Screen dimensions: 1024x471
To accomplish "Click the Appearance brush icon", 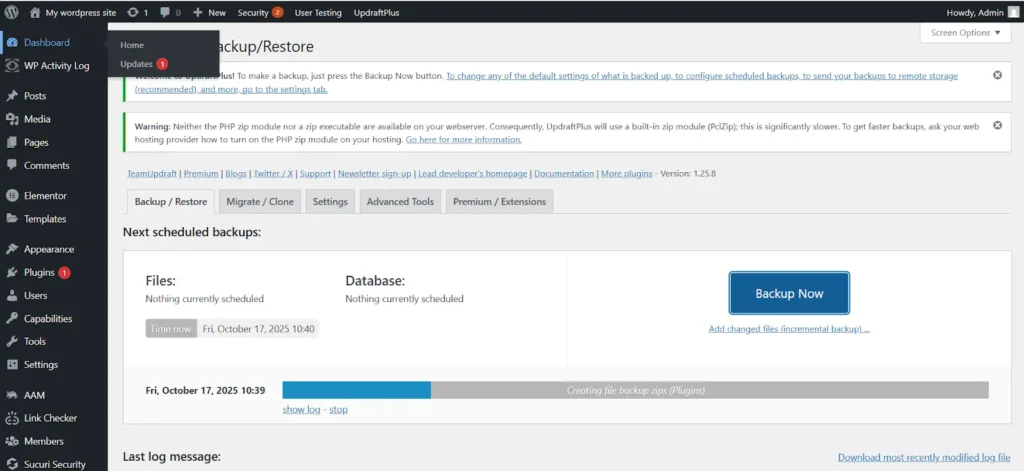I will coord(12,249).
